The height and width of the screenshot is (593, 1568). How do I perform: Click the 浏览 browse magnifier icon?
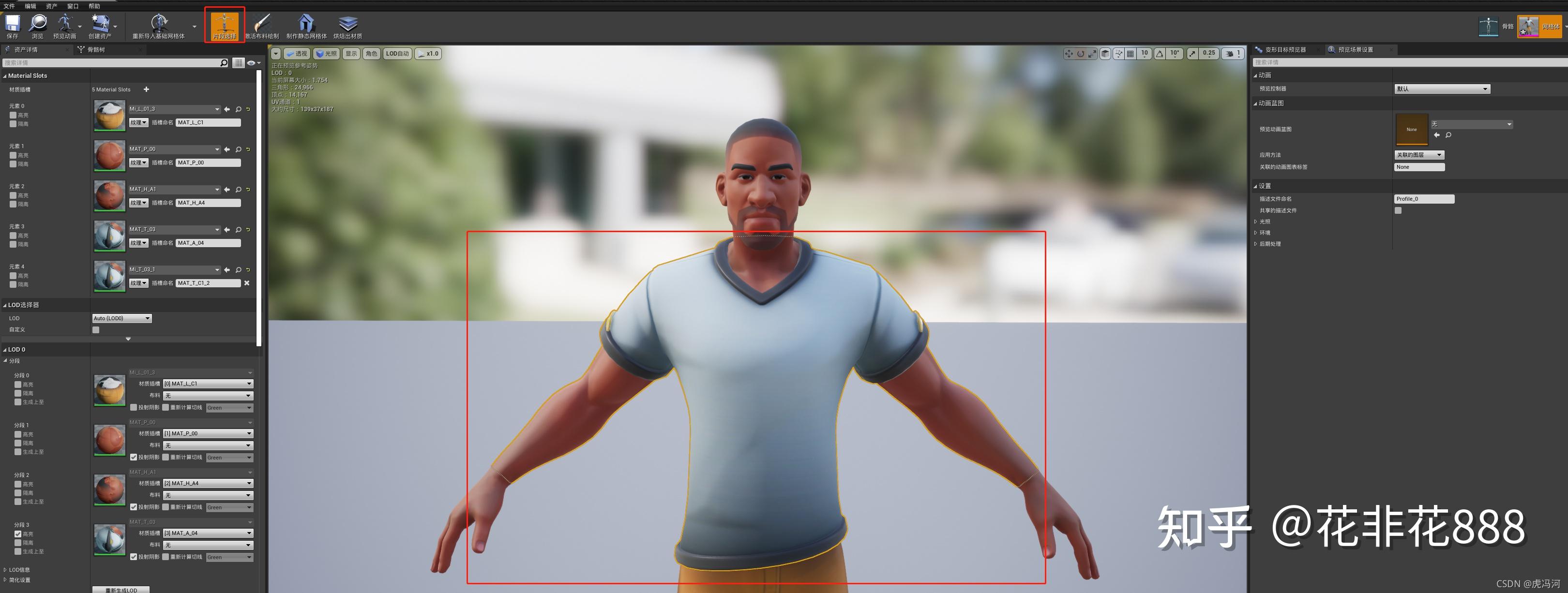point(38,26)
